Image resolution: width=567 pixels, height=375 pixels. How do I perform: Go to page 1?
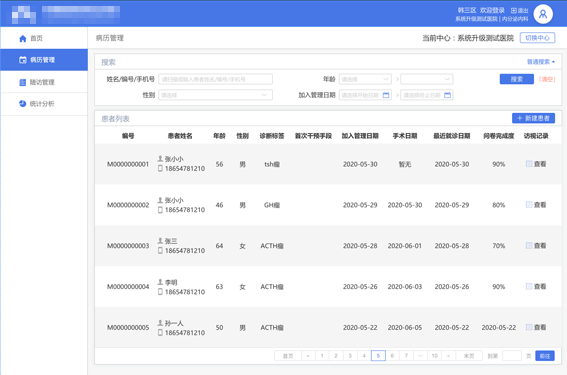pyautogui.click(x=322, y=356)
